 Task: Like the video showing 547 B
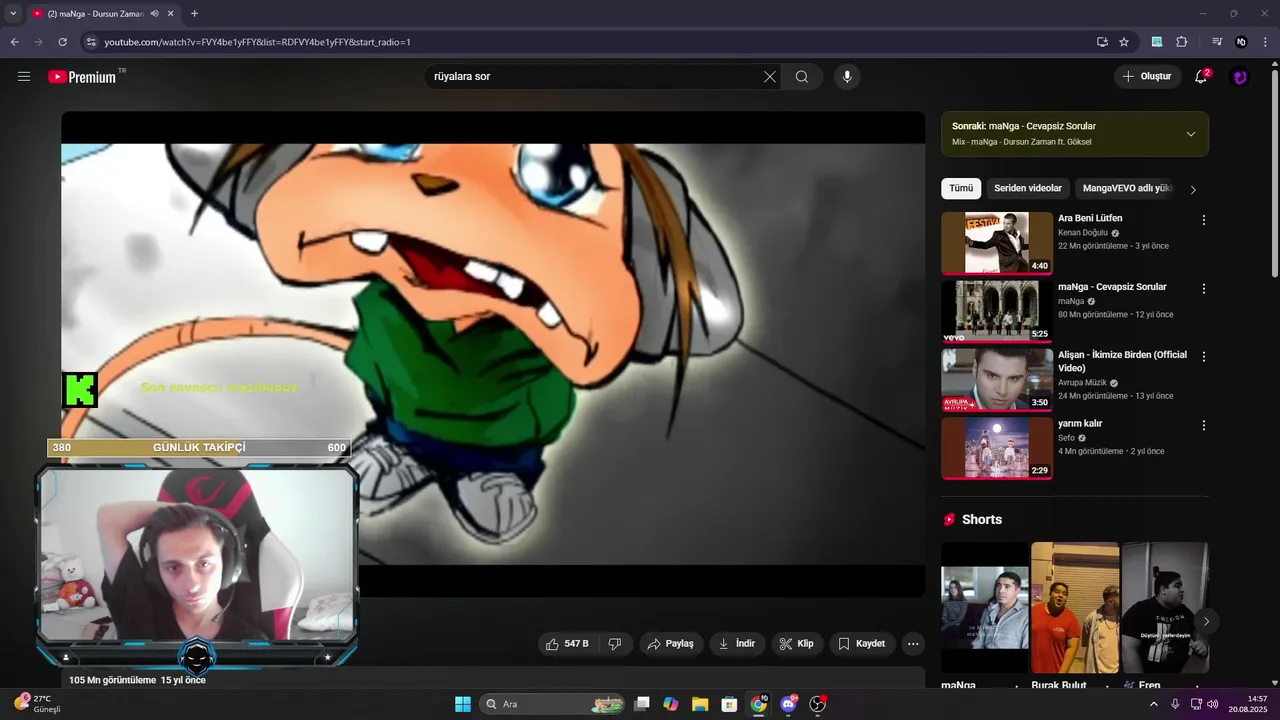click(x=567, y=644)
